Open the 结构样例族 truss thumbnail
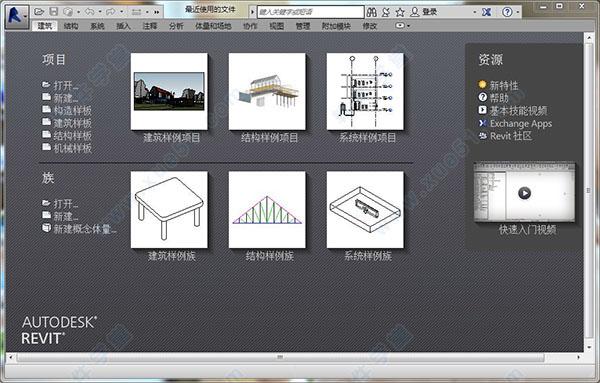 click(267, 210)
